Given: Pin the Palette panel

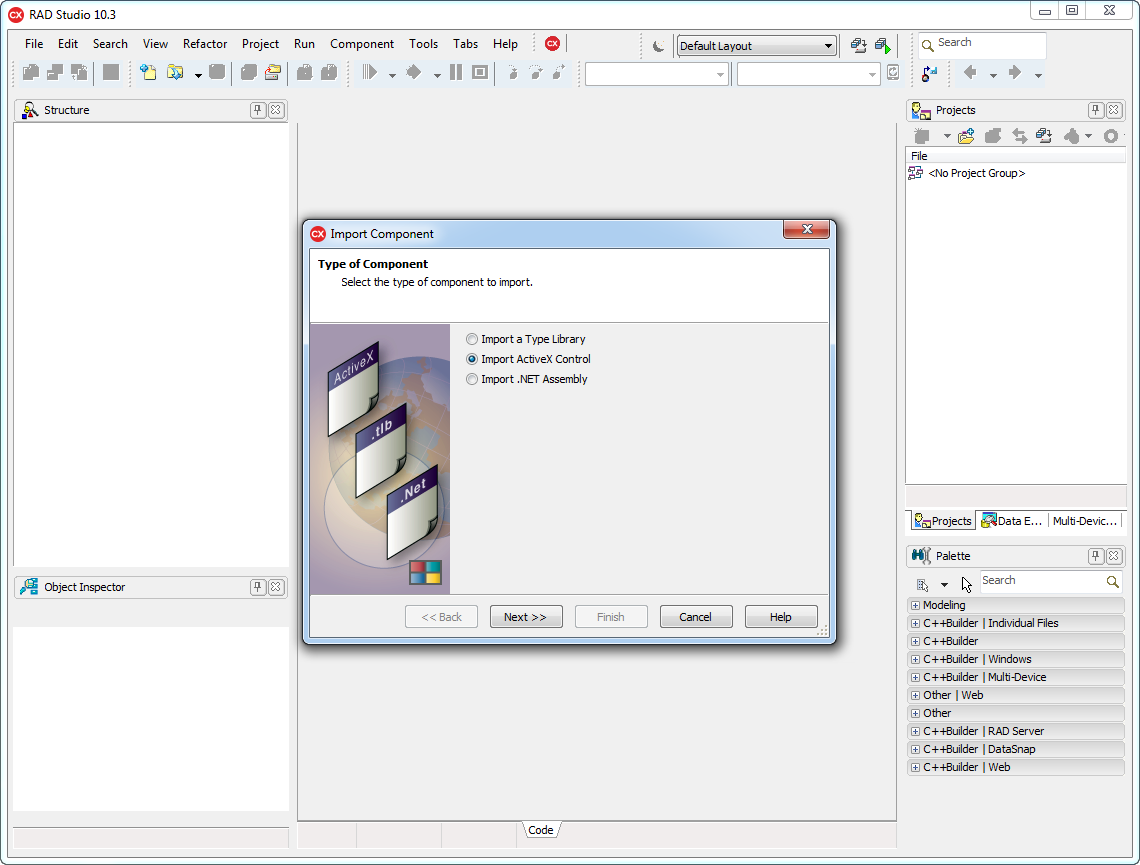Looking at the screenshot, I should pyautogui.click(x=1095, y=556).
